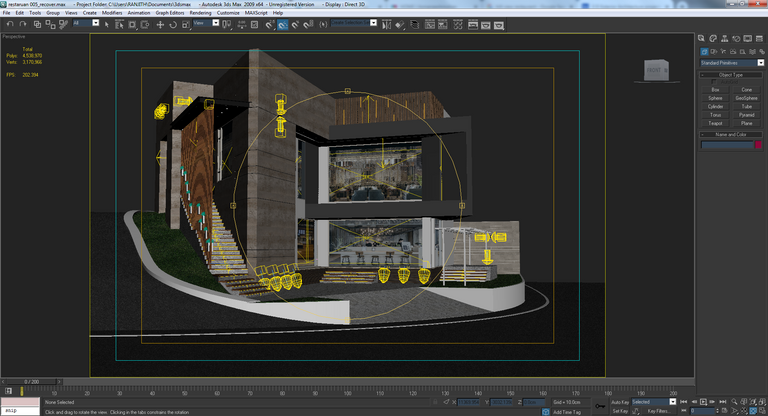
Task: Click the current frame number field
Action: (703, 411)
